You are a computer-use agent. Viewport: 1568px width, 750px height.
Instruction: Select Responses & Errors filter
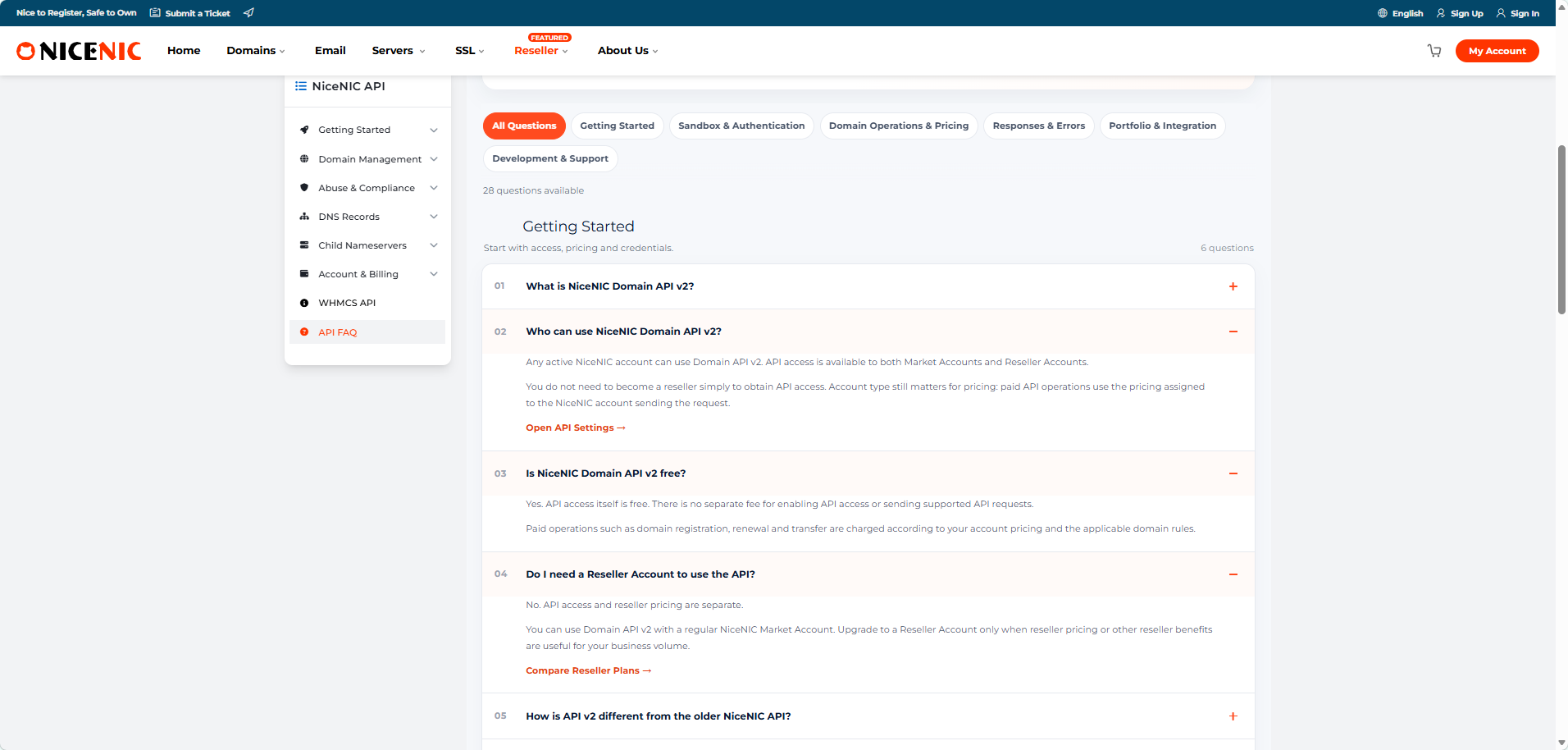tap(1039, 126)
